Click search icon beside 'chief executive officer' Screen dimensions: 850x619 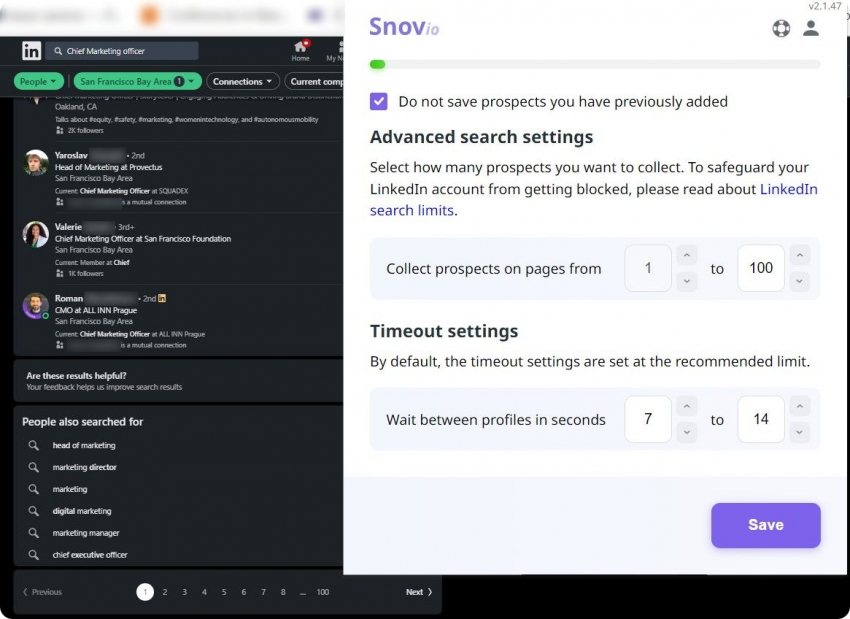pos(34,554)
